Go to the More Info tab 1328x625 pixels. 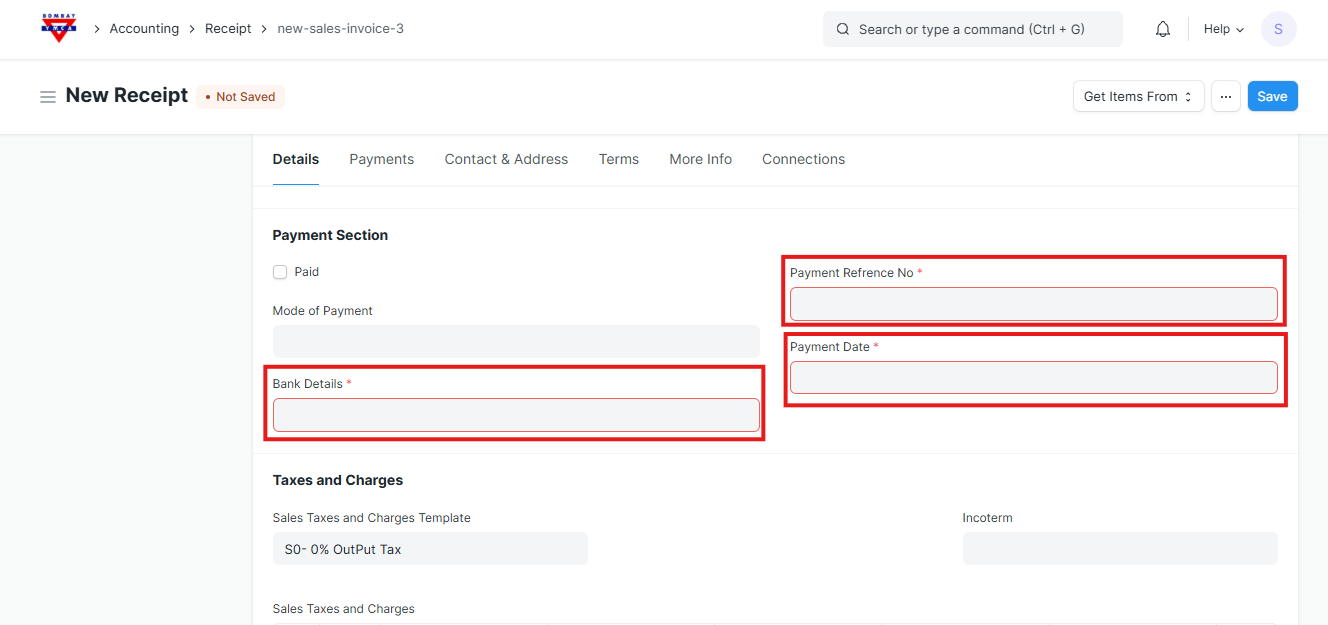(x=700, y=159)
